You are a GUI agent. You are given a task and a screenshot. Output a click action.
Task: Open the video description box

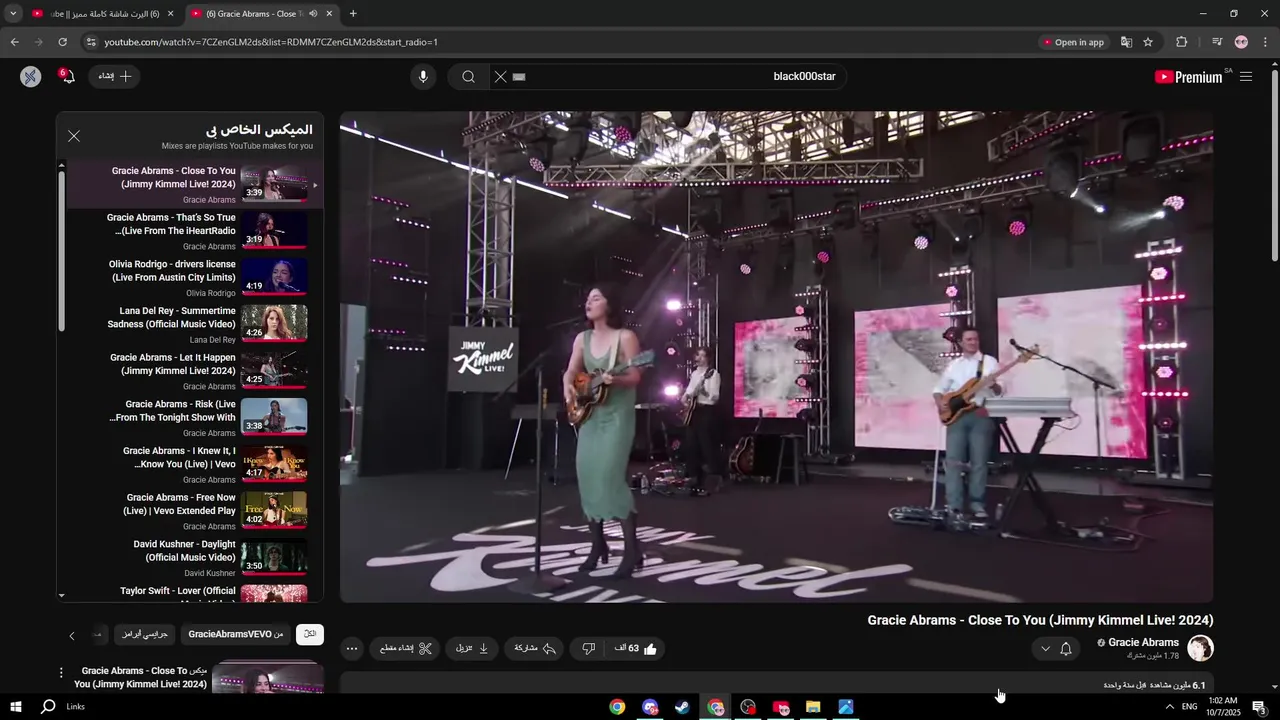(x=776, y=684)
